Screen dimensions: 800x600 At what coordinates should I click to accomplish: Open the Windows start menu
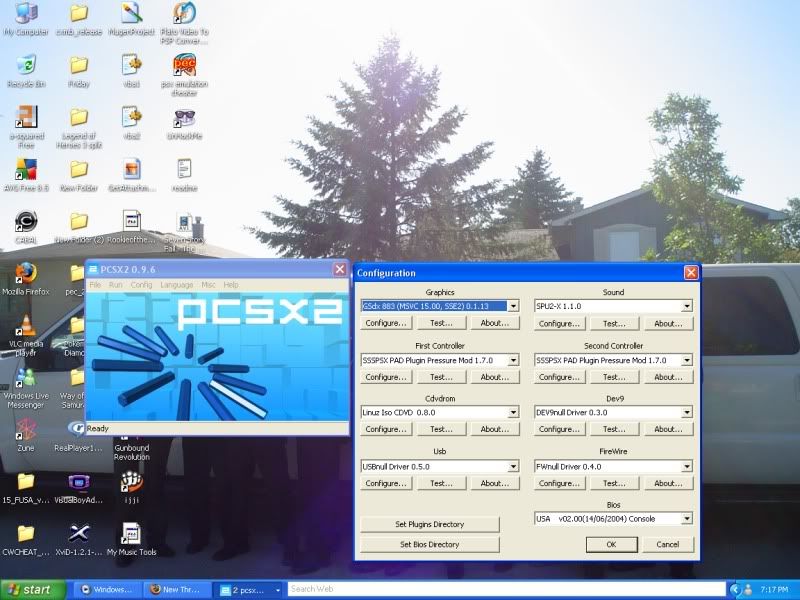[33, 590]
